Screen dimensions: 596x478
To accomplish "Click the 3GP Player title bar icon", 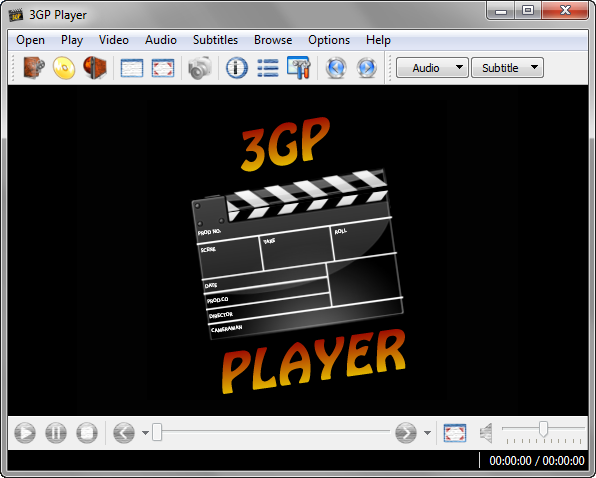I will 16,15.
